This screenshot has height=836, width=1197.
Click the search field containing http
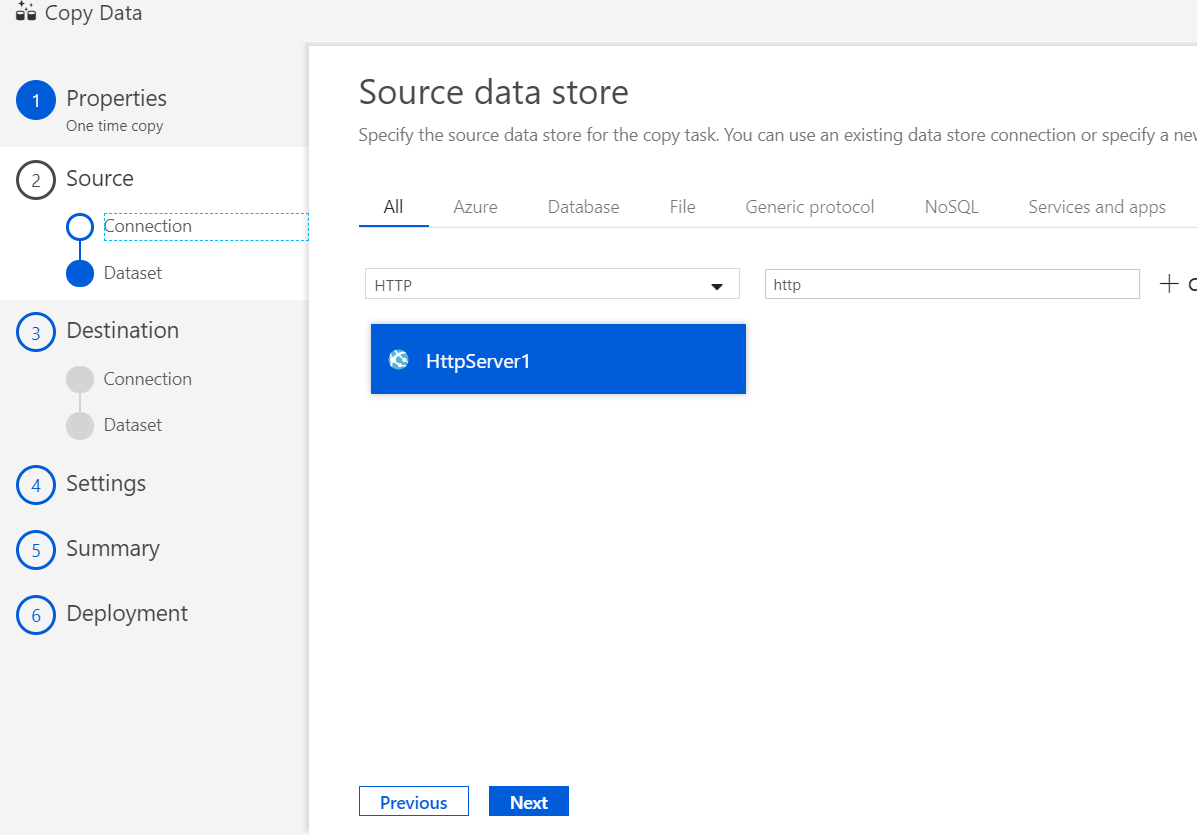(951, 284)
